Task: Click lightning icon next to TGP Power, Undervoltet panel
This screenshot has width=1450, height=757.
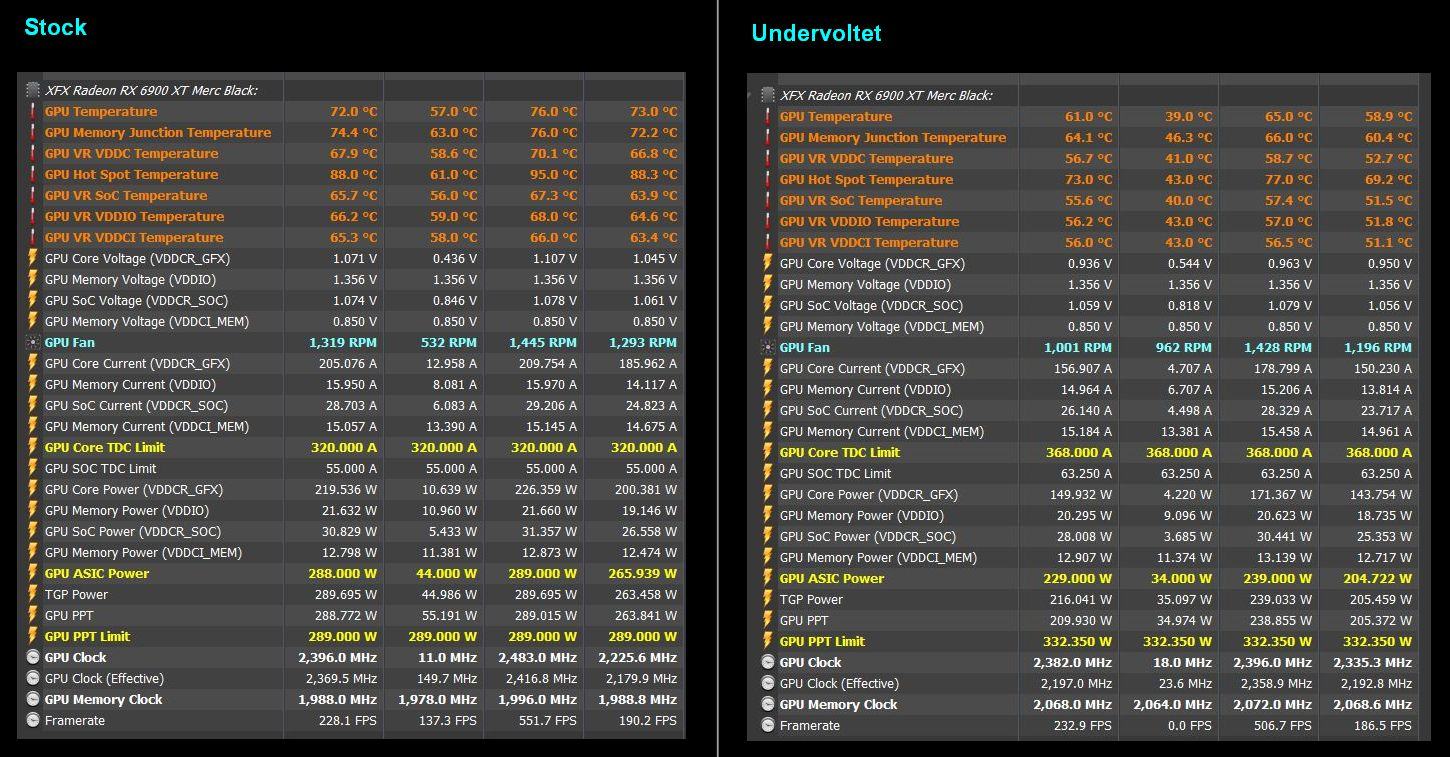Action: pos(768,599)
